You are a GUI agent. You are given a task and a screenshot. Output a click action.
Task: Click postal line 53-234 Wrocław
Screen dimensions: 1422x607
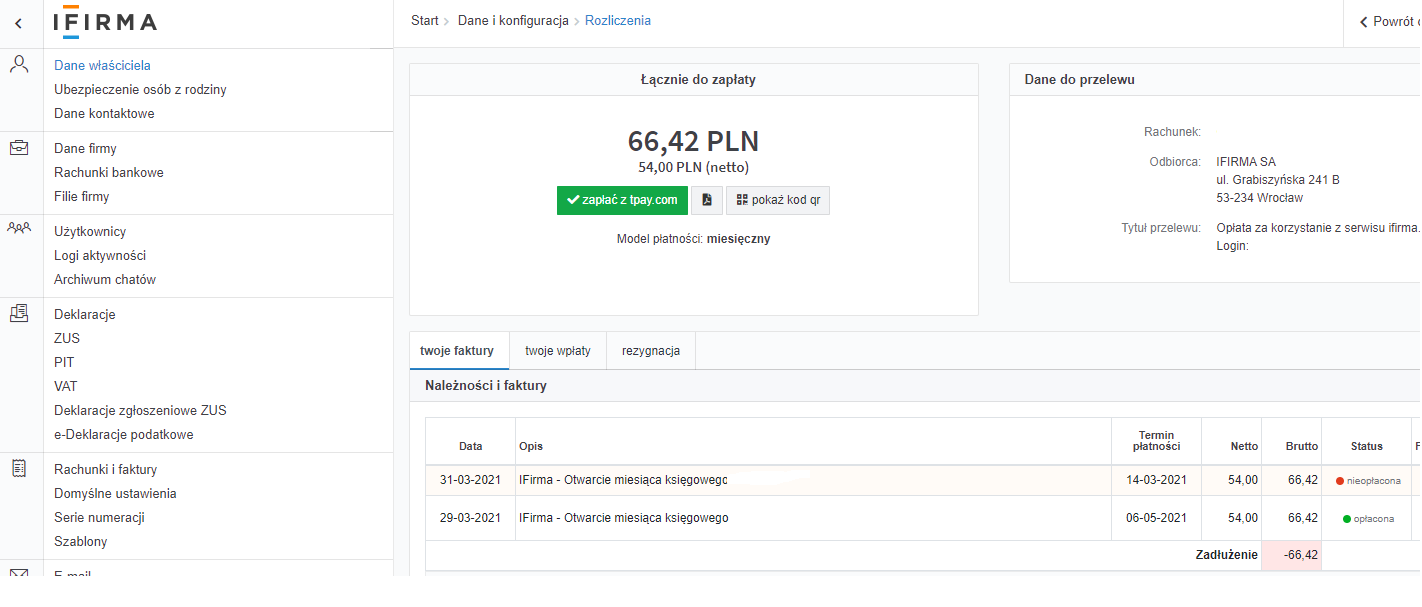pos(1259,198)
